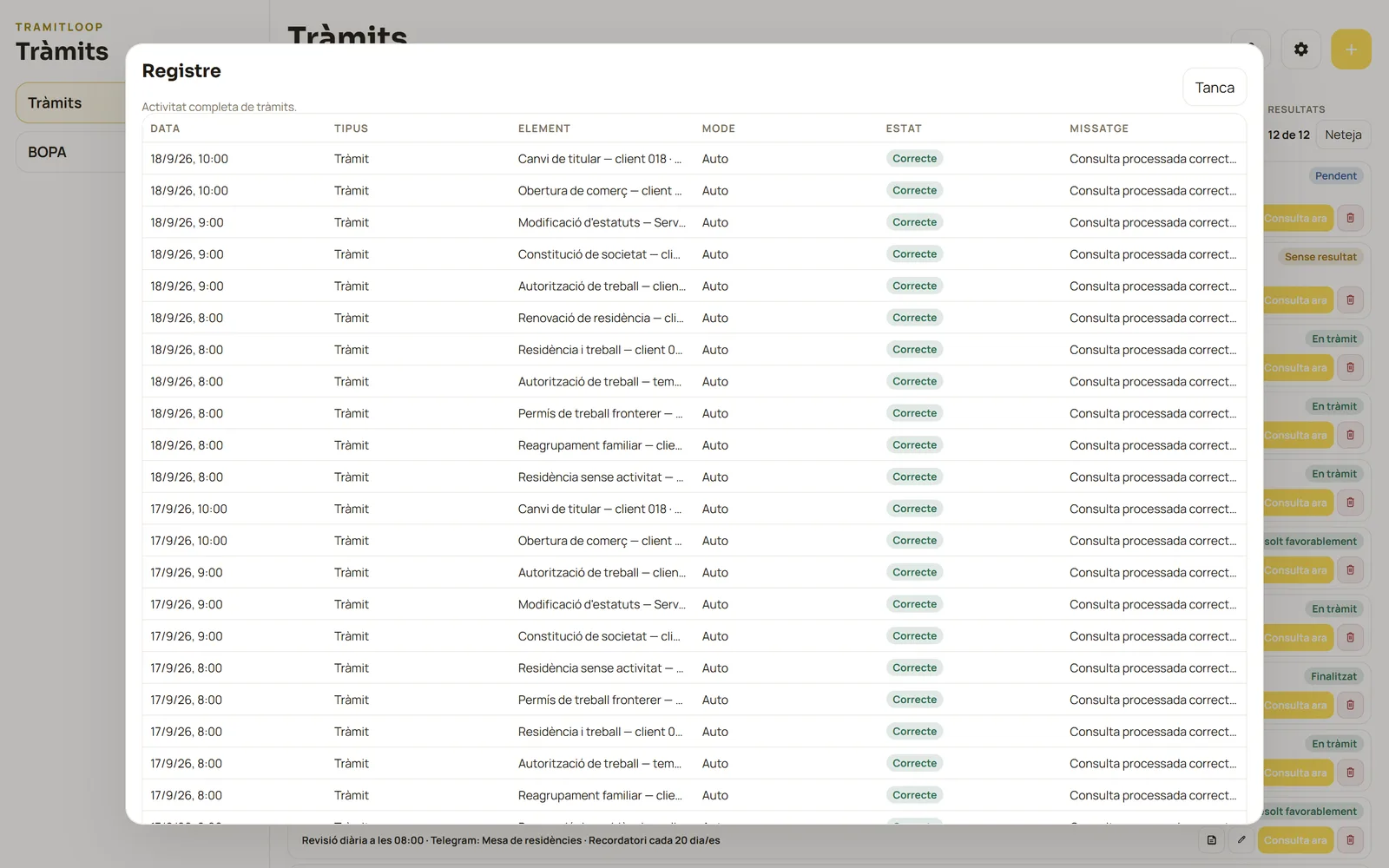Click the Auto mode cell in the 18/9/26 Modificació d'estatuts row

tap(715, 222)
